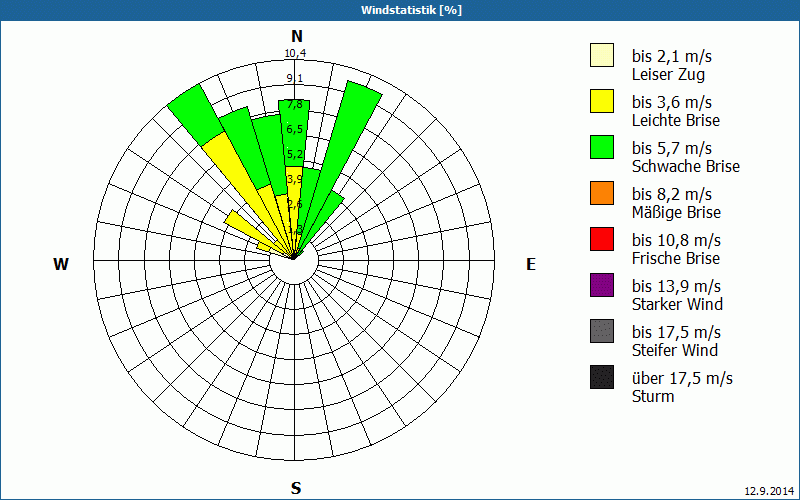Click the 5,2 scale value

tap(294, 154)
